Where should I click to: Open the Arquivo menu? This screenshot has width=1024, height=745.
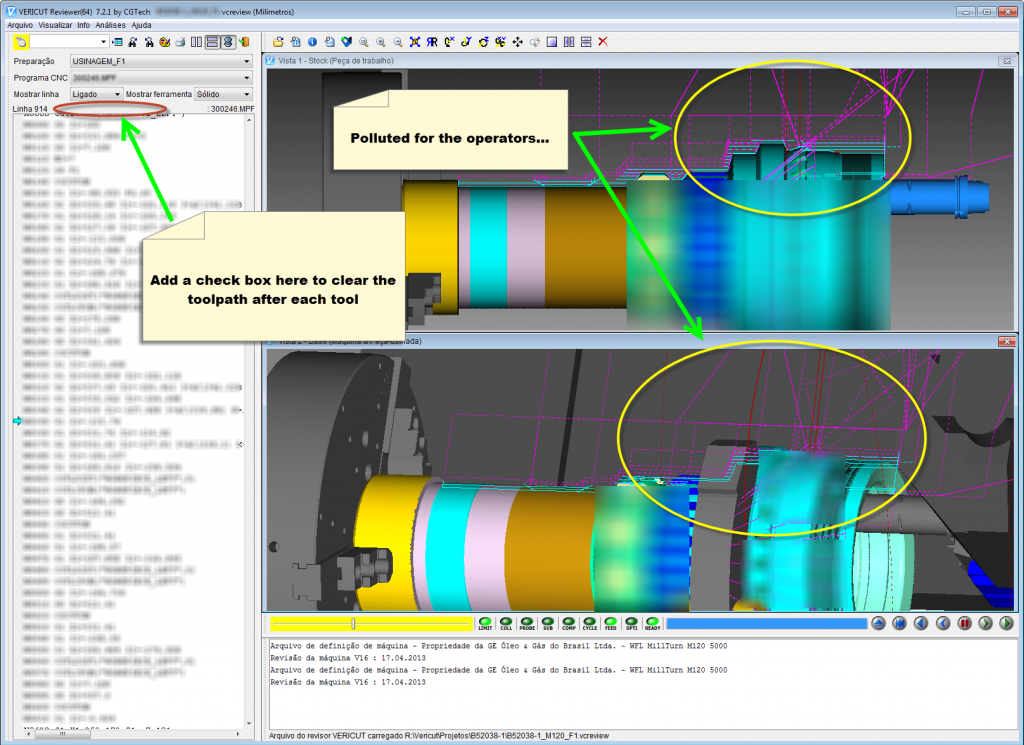[20, 25]
